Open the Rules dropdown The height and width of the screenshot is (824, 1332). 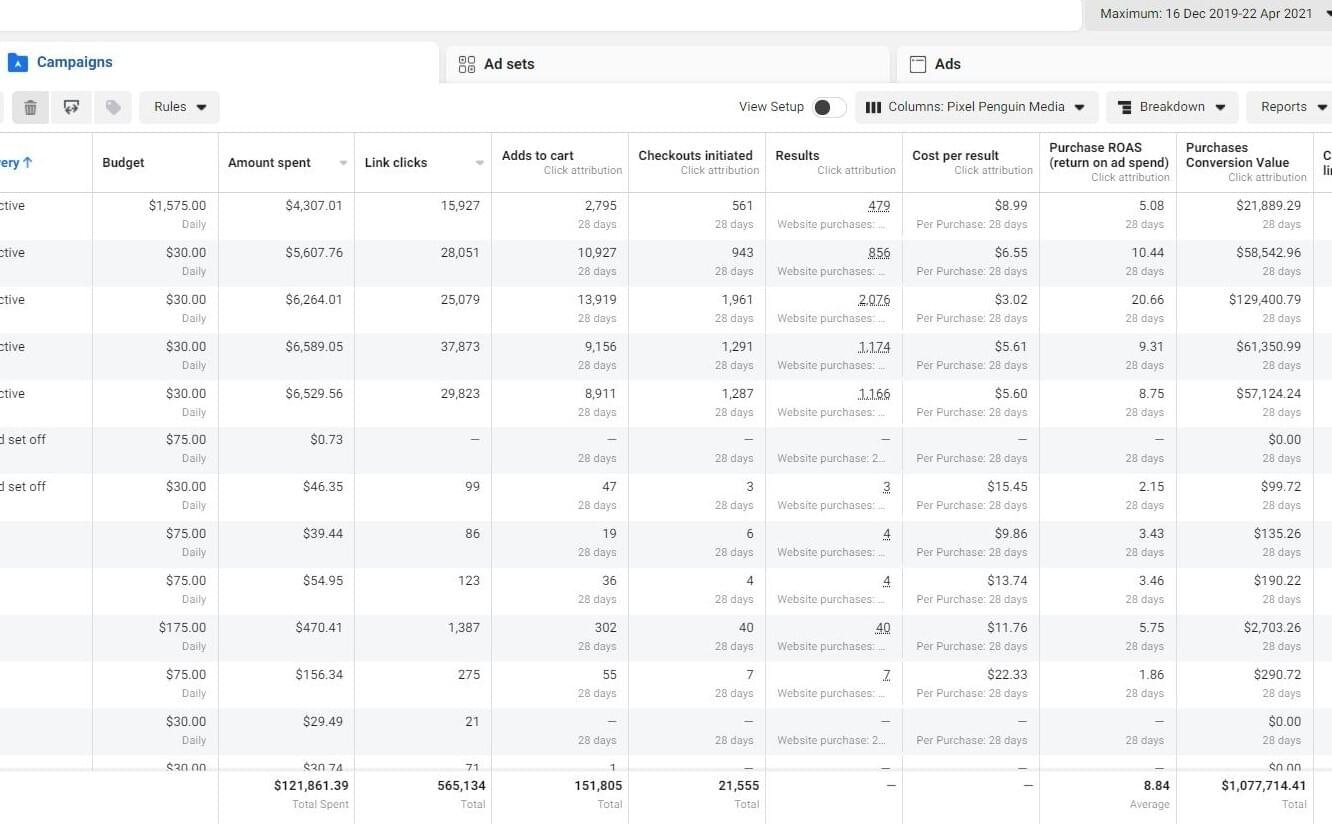pyautogui.click(x=180, y=107)
